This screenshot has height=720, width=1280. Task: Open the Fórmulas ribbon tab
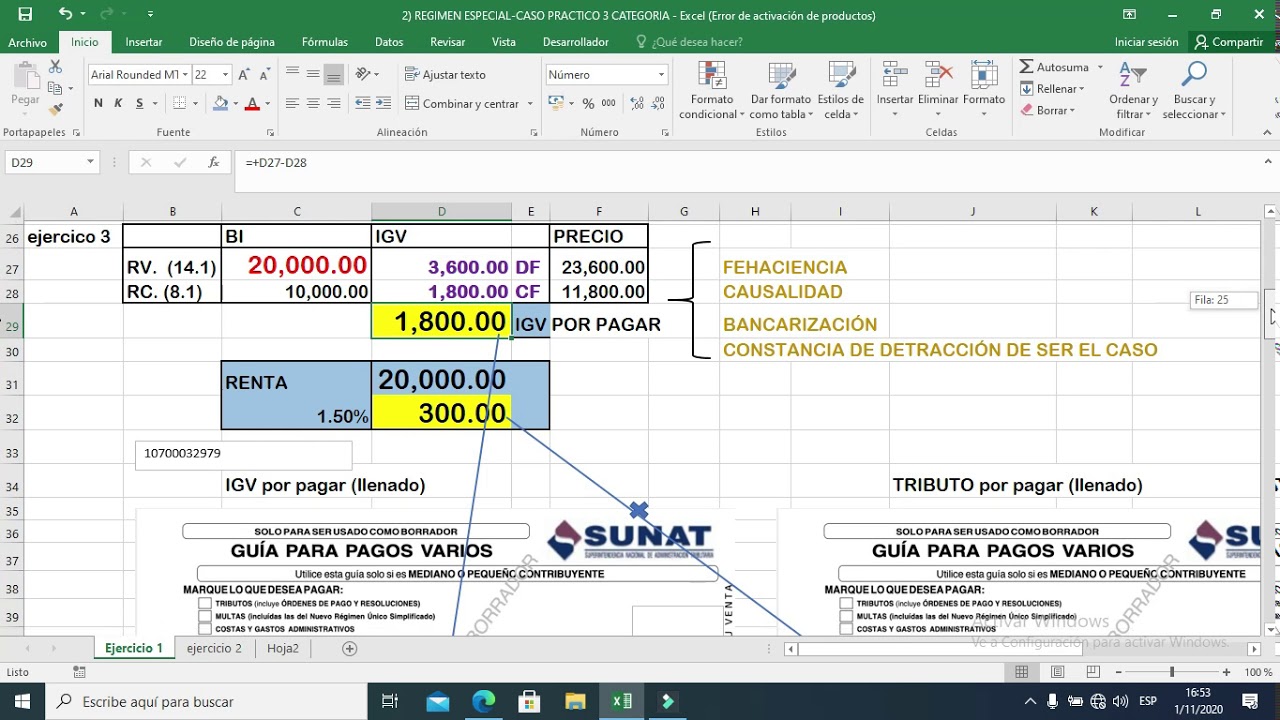[325, 42]
